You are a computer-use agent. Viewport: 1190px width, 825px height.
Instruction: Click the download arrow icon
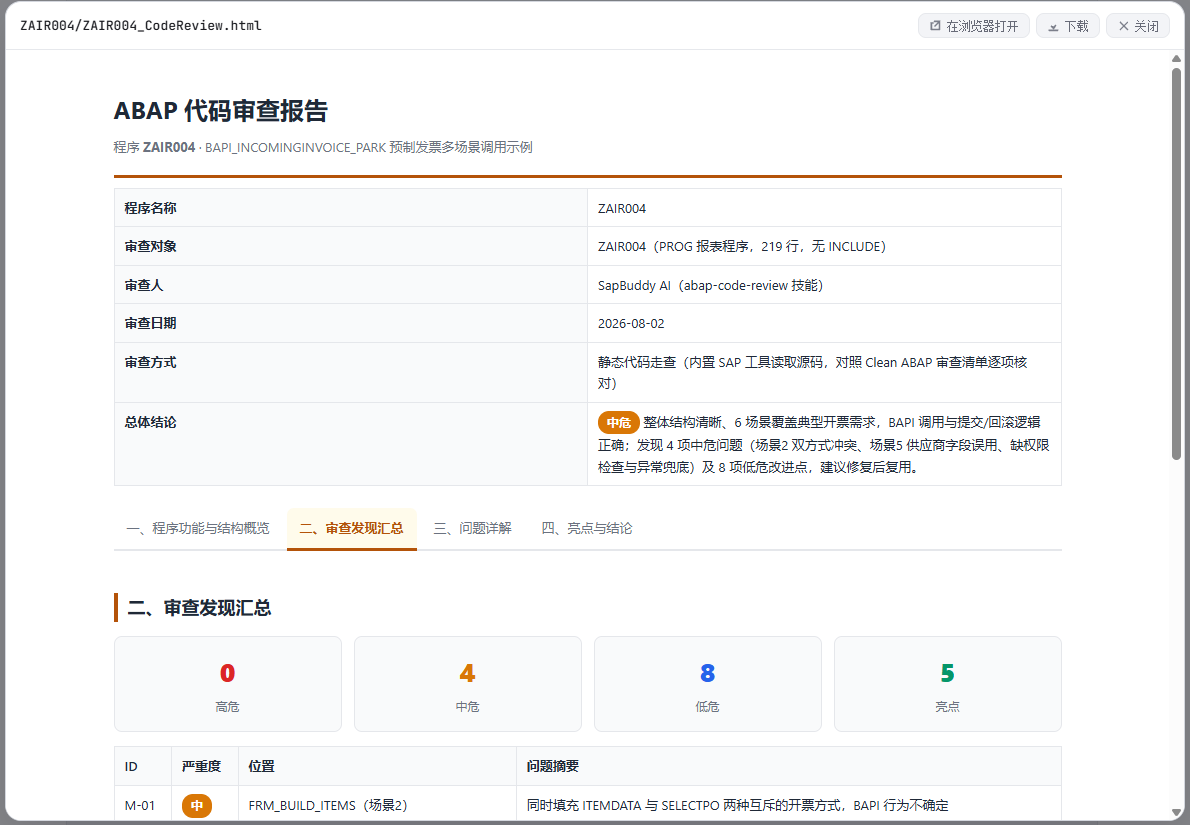1053,27
